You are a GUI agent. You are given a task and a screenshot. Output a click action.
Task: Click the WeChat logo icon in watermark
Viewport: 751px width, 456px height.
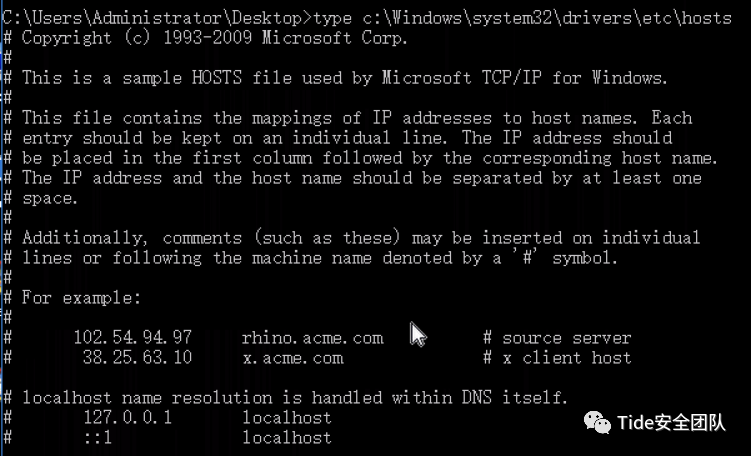(x=597, y=422)
